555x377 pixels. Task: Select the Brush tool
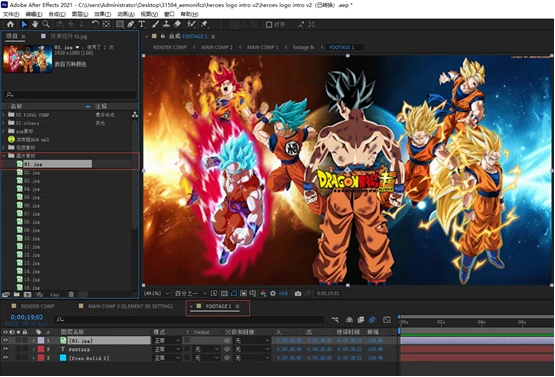(155, 24)
